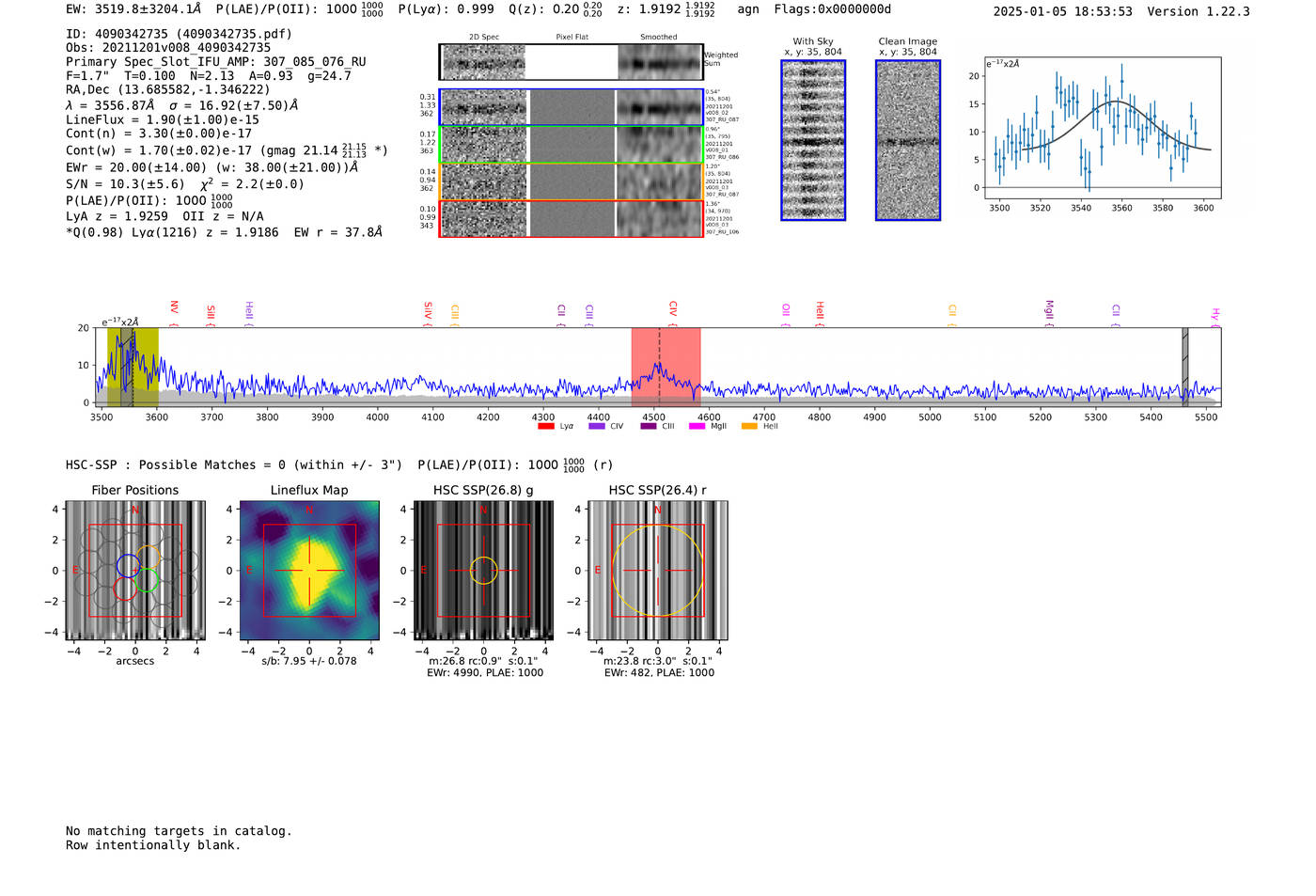Open the Clean Image cutout
The width and height of the screenshot is (1316, 896).
pyautogui.click(x=908, y=140)
